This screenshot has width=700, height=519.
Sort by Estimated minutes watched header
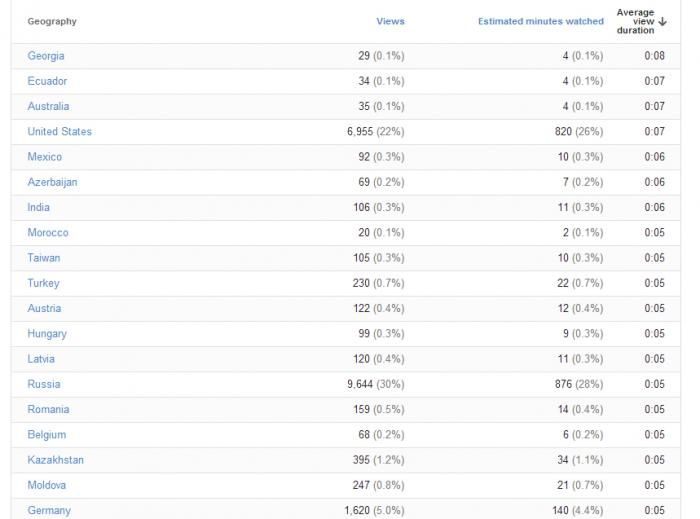tap(541, 21)
